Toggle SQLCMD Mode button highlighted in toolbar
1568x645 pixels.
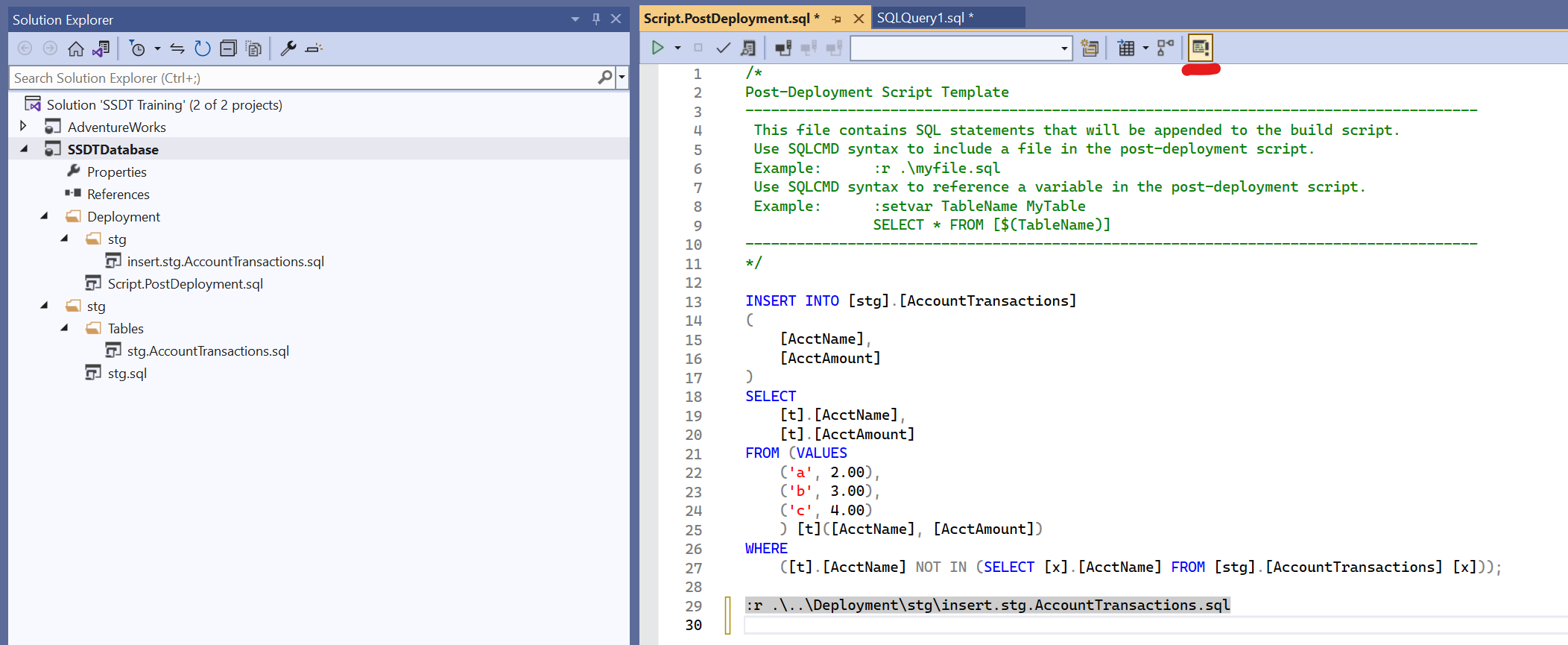pos(1200,48)
